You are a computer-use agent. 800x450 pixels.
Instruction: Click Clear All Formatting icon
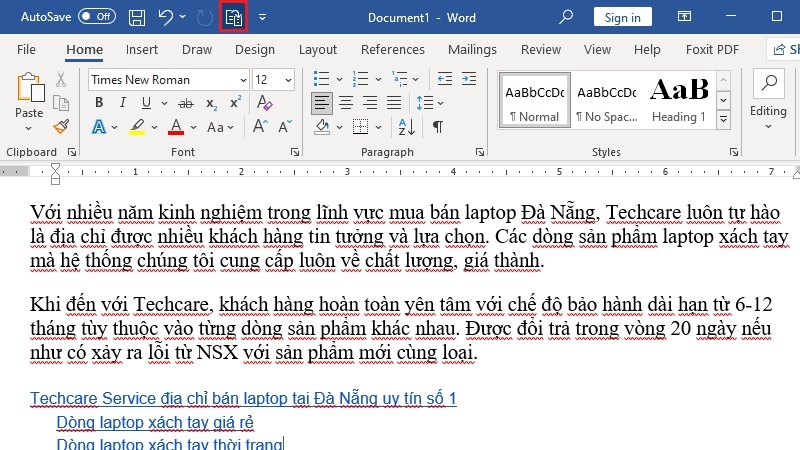[x=264, y=103]
